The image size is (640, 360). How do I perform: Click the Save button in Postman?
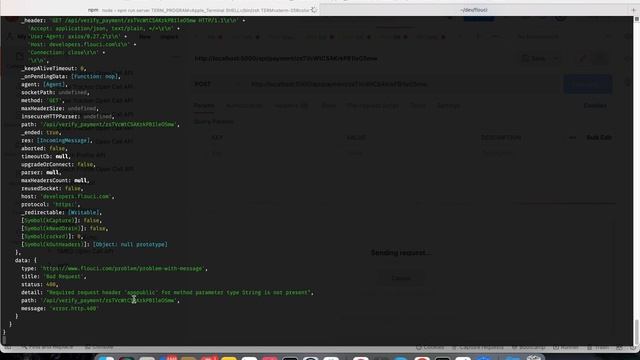coord(534,59)
